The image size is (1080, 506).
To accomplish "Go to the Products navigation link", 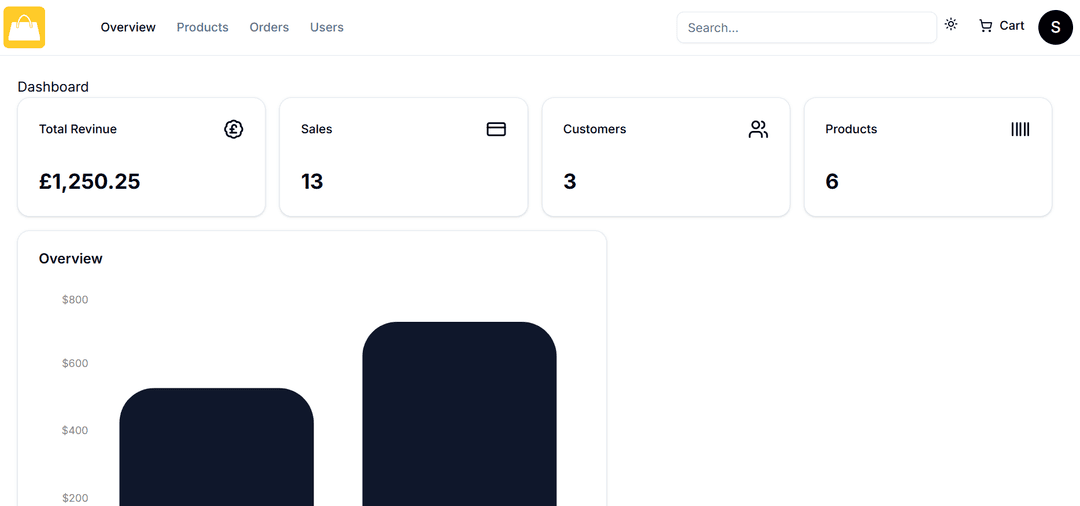I will coord(202,27).
